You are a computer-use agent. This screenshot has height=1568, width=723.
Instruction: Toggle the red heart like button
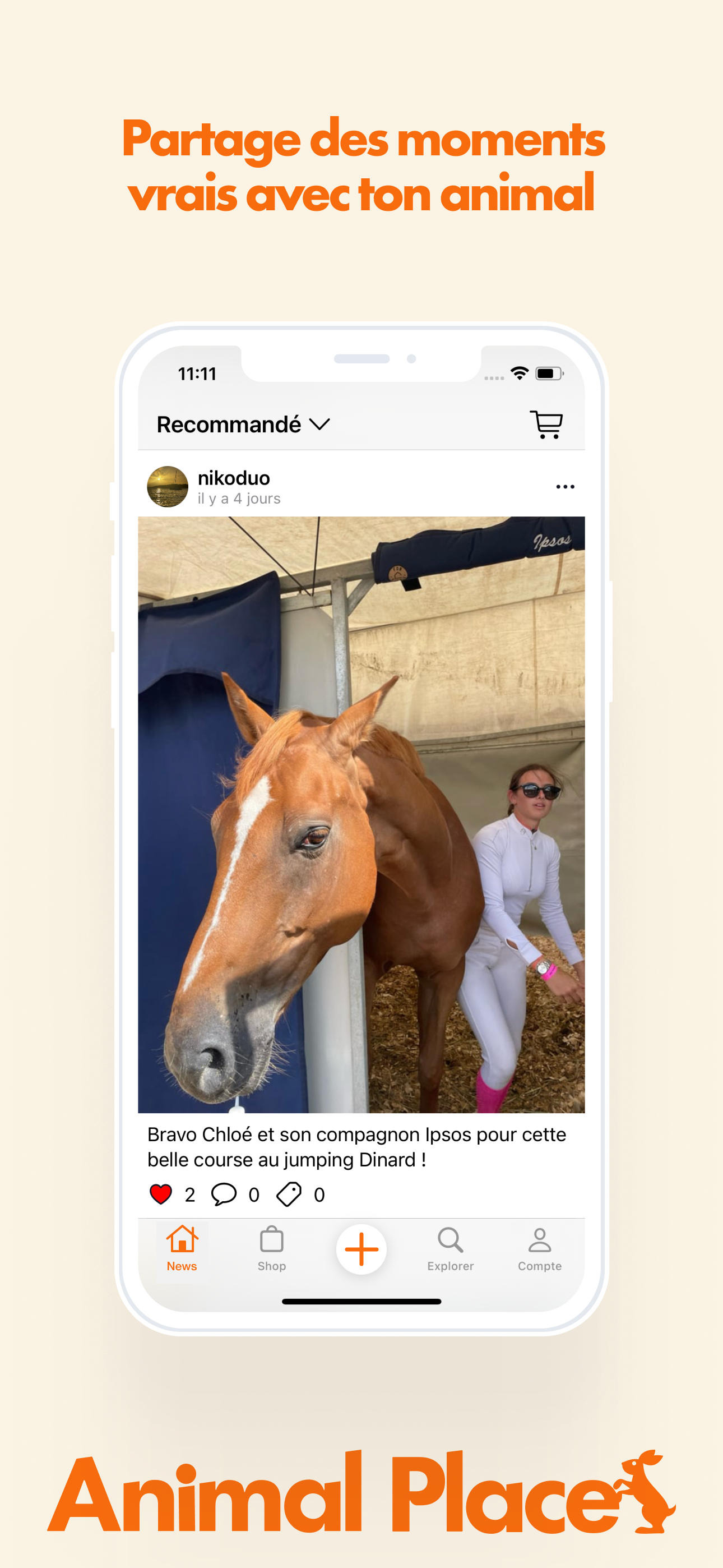coord(161,1195)
